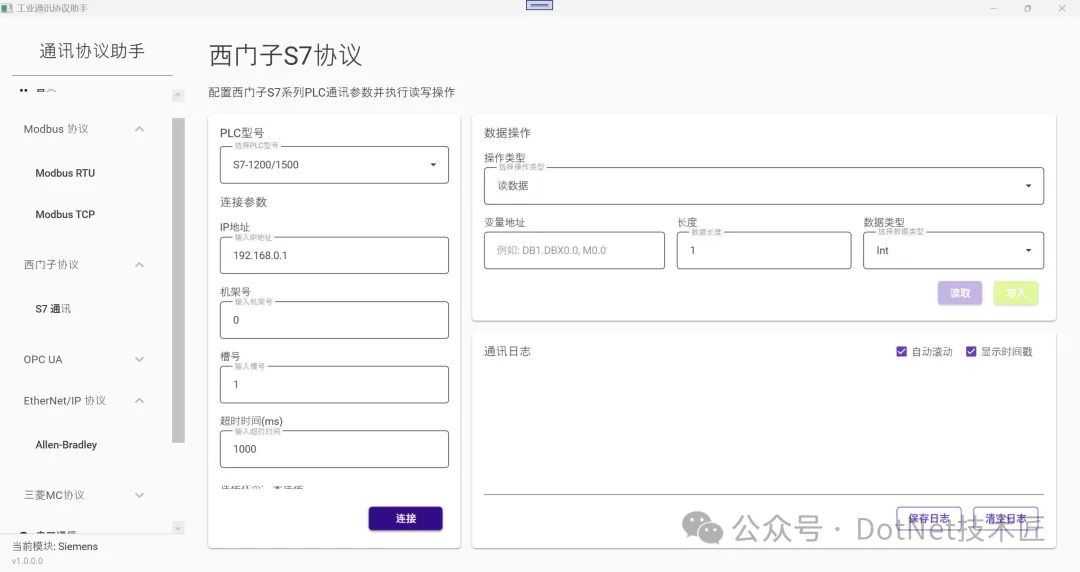
Task: Collapse the Modbus 协议 group
Action: pos(84,129)
